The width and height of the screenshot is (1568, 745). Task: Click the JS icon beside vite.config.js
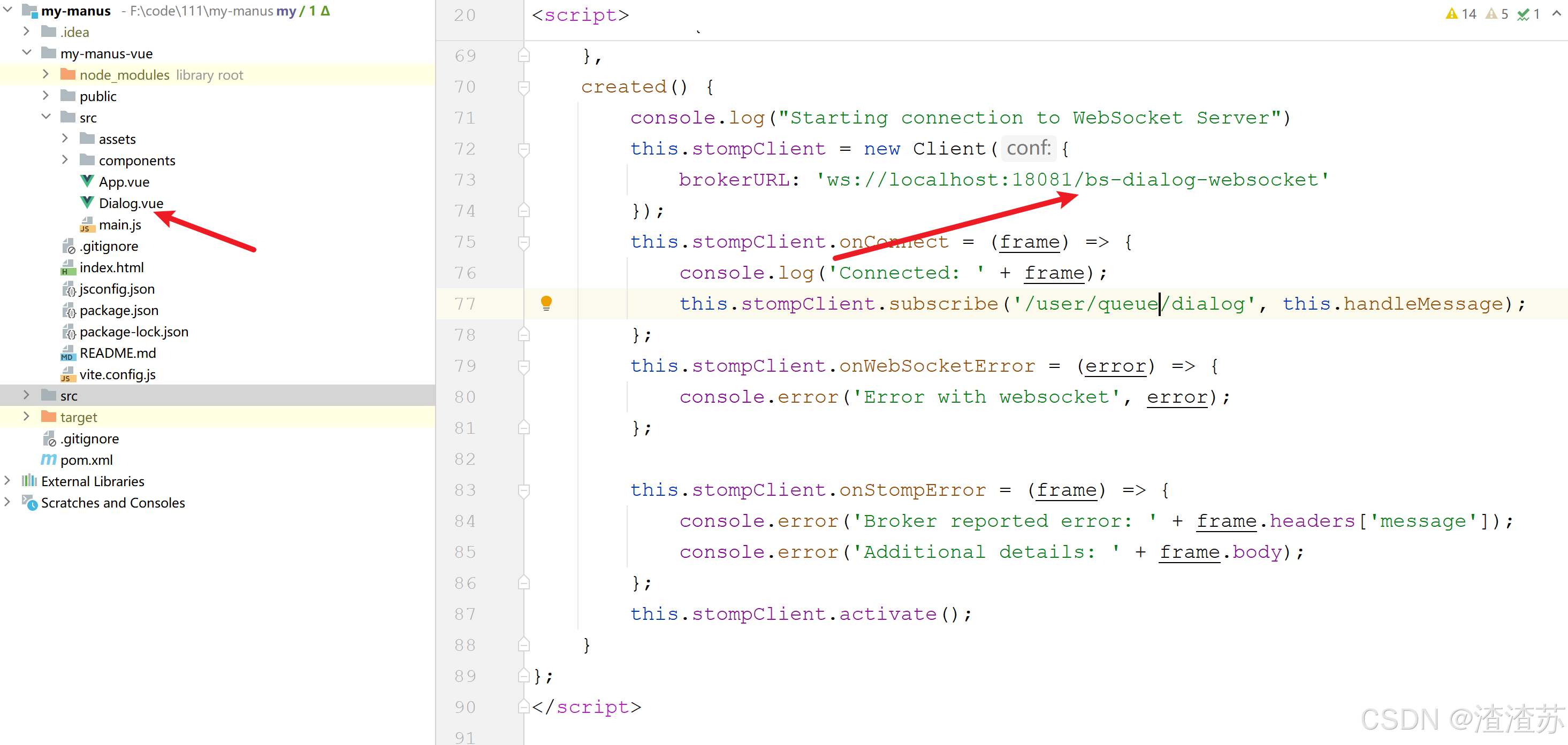click(68, 374)
